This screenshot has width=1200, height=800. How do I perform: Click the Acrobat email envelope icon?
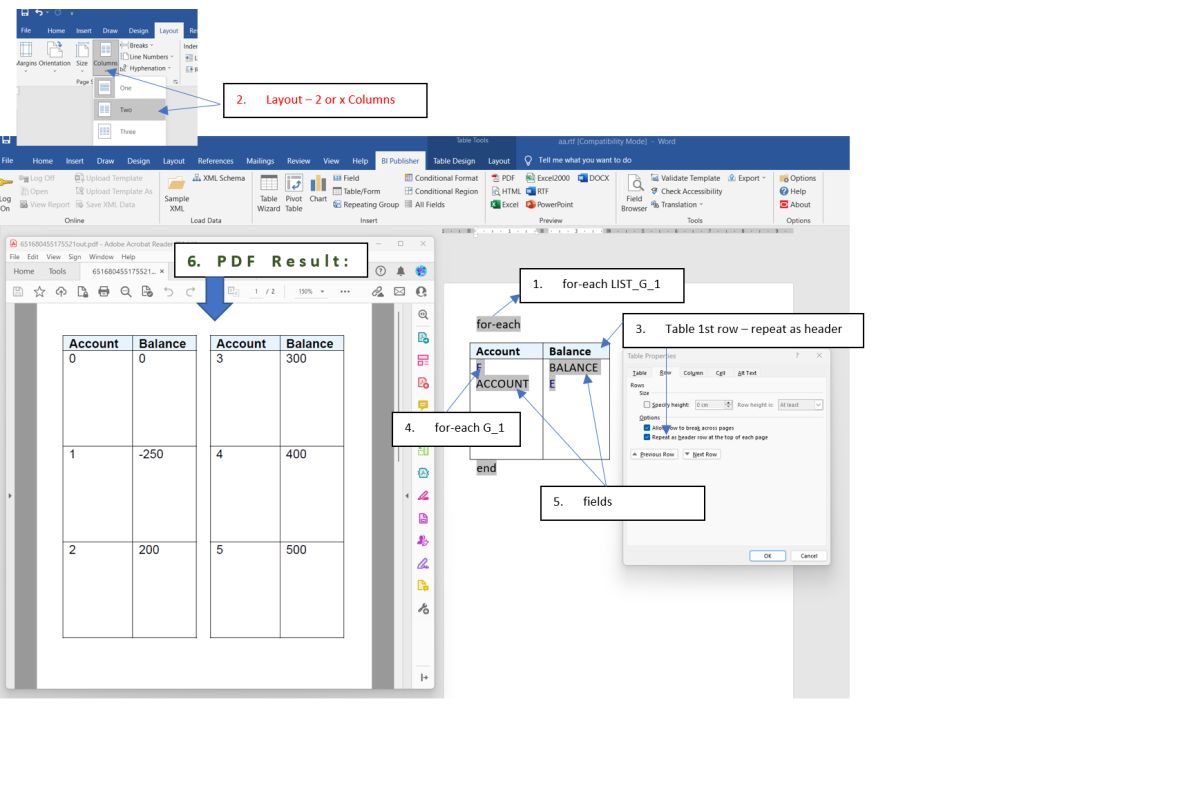(399, 291)
